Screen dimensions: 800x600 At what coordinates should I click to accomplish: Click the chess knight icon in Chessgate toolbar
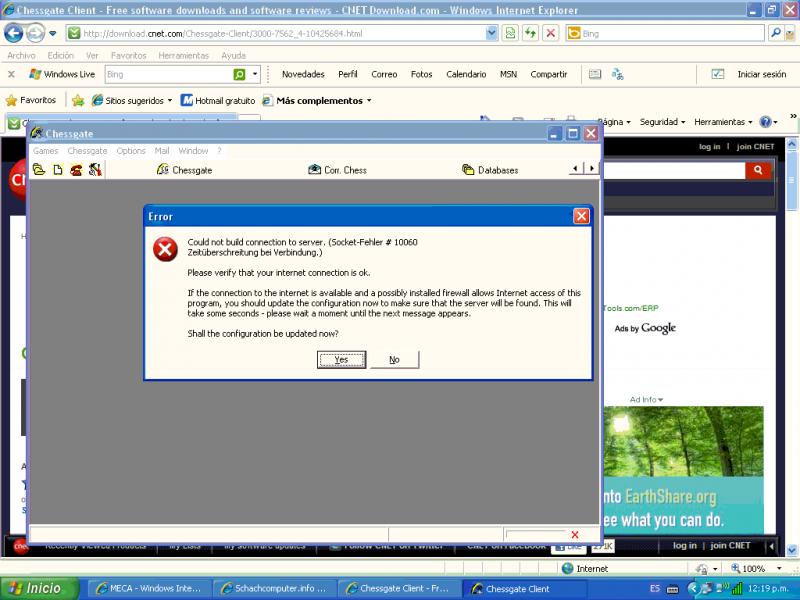pos(95,169)
